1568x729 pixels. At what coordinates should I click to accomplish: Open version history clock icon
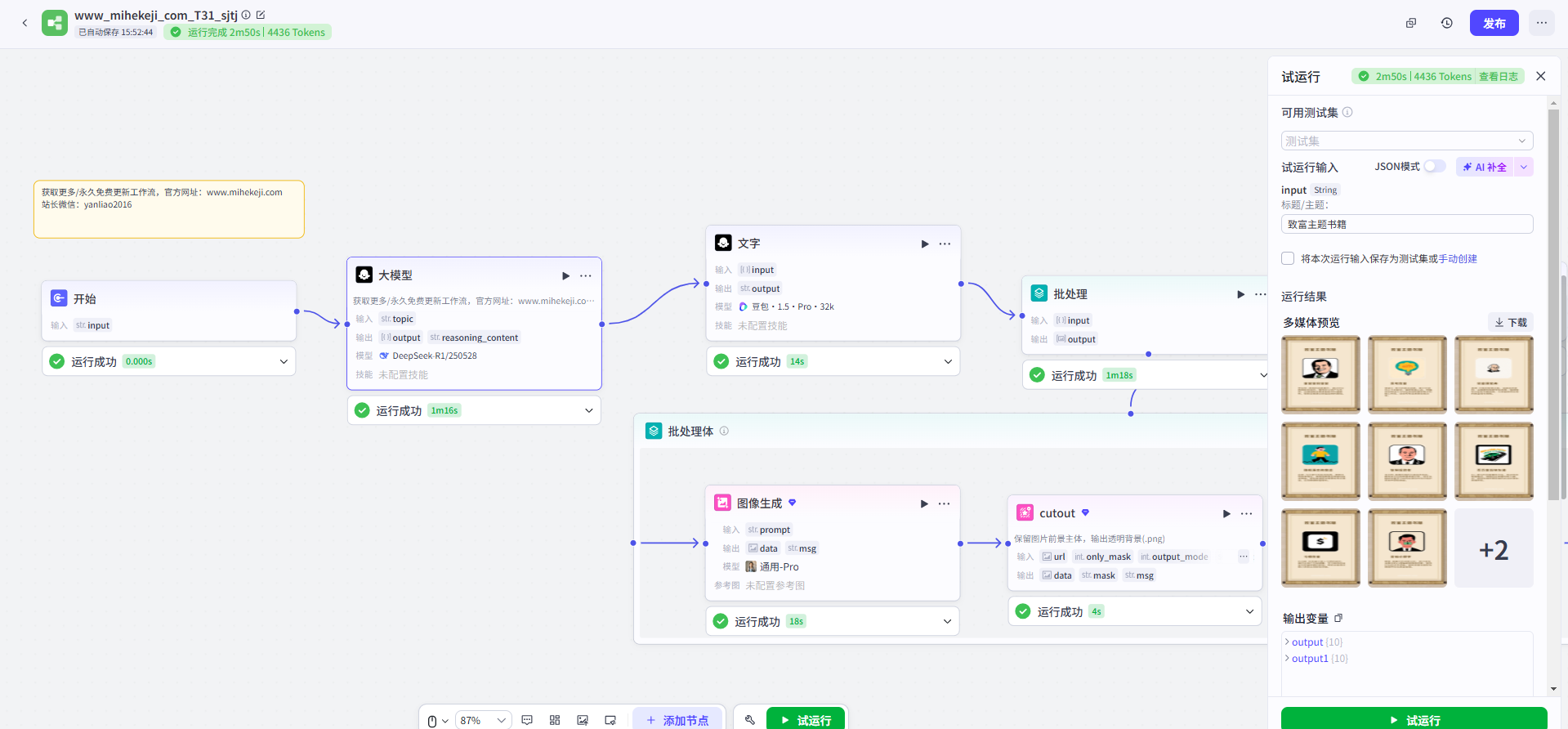point(1446,23)
